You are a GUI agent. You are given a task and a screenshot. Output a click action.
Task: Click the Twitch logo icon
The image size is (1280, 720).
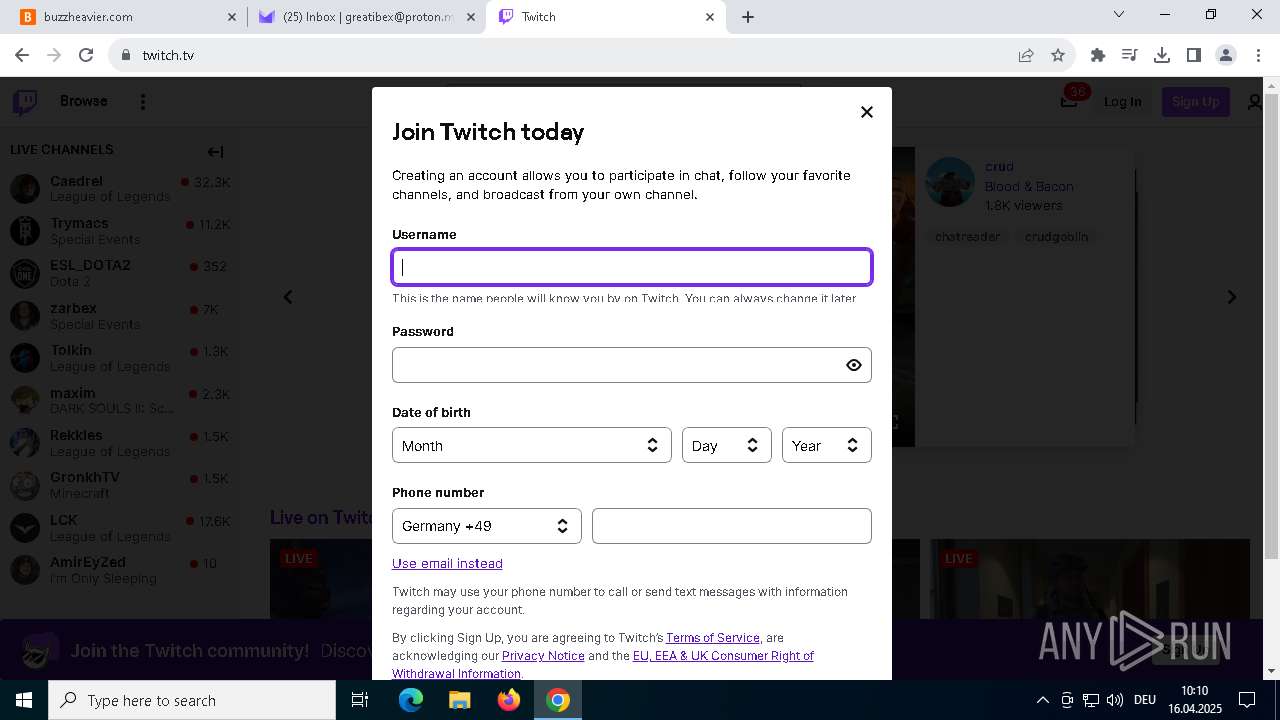(x=25, y=101)
